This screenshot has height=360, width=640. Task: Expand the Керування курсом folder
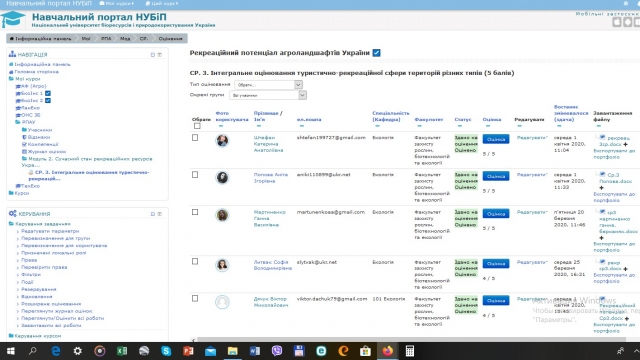coord(11,336)
